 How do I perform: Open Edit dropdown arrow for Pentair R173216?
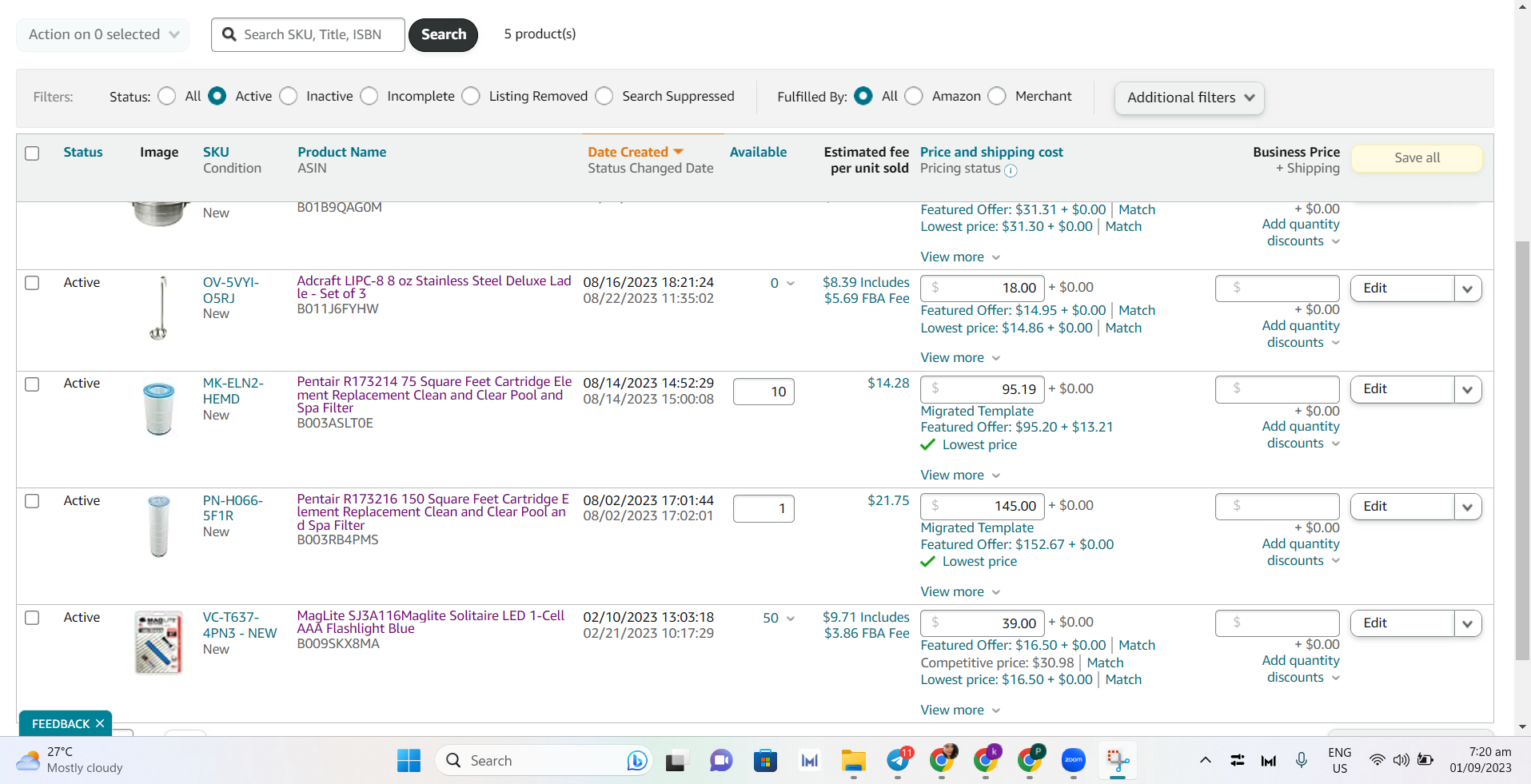click(x=1468, y=507)
